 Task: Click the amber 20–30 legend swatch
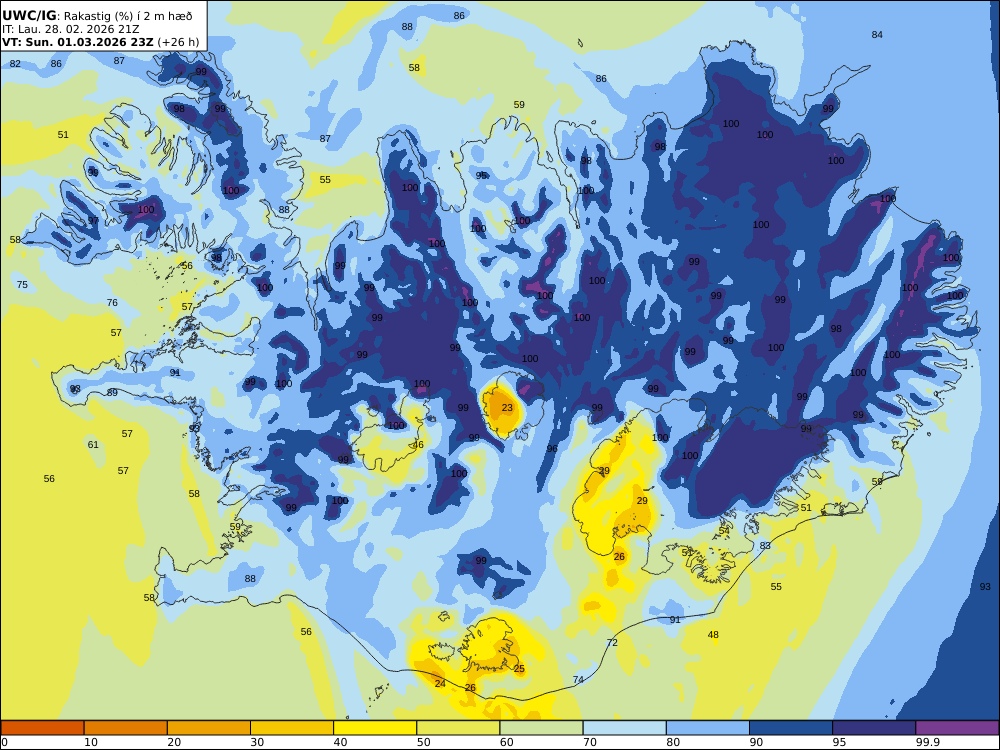click(209, 728)
